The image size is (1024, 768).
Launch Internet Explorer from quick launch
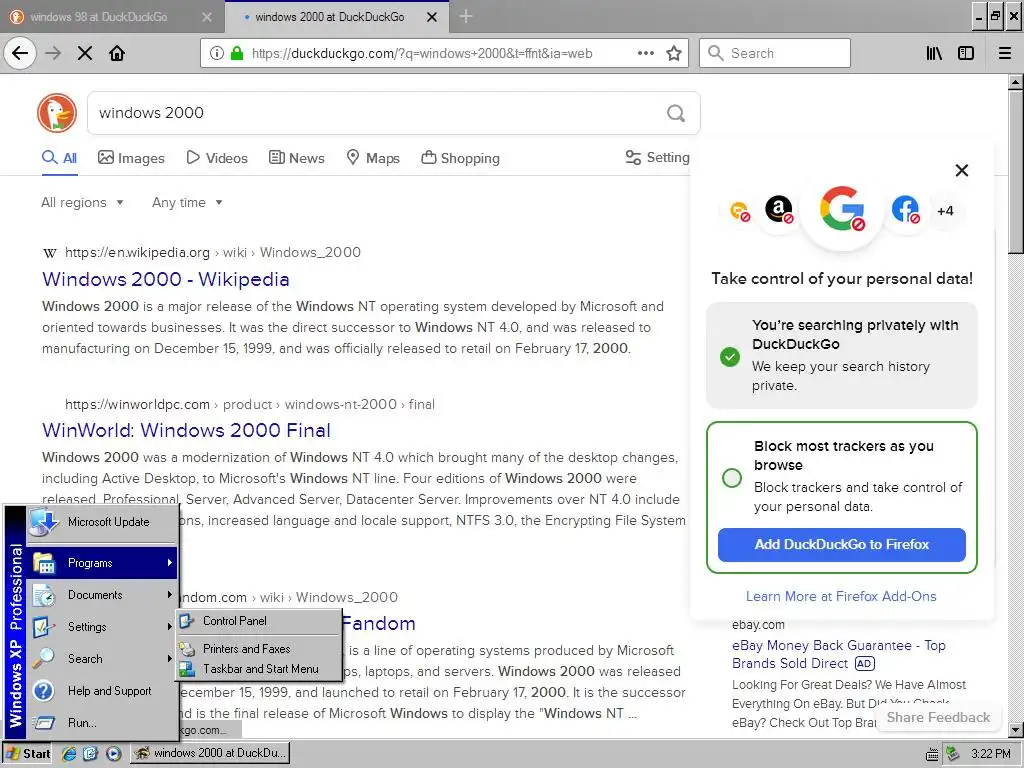click(69, 753)
